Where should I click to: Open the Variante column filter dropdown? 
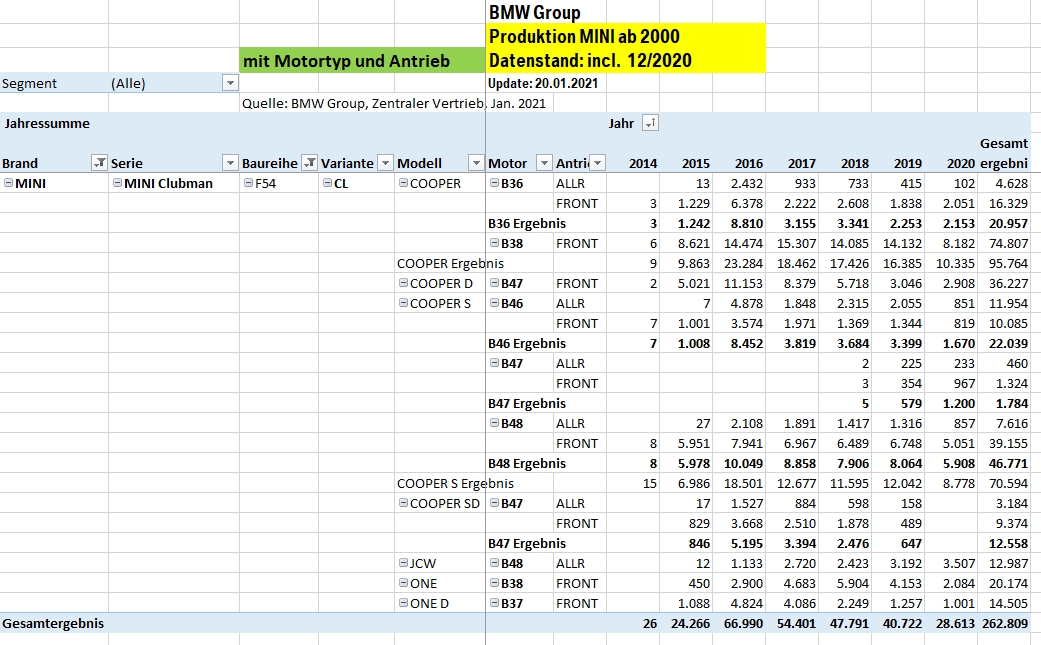(x=385, y=163)
